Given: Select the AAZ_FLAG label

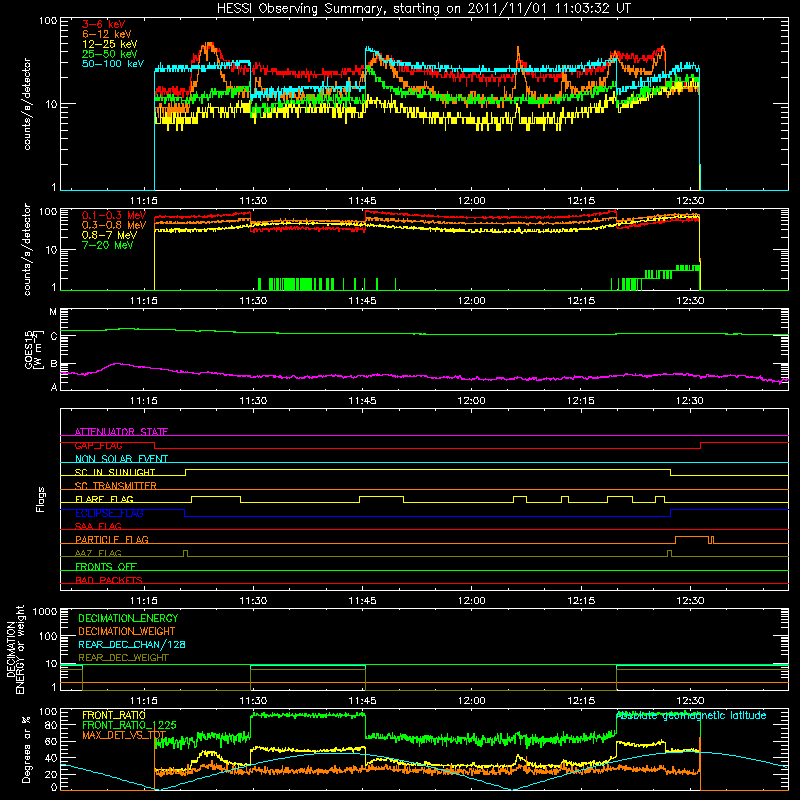Looking at the screenshot, I should coord(98,553).
